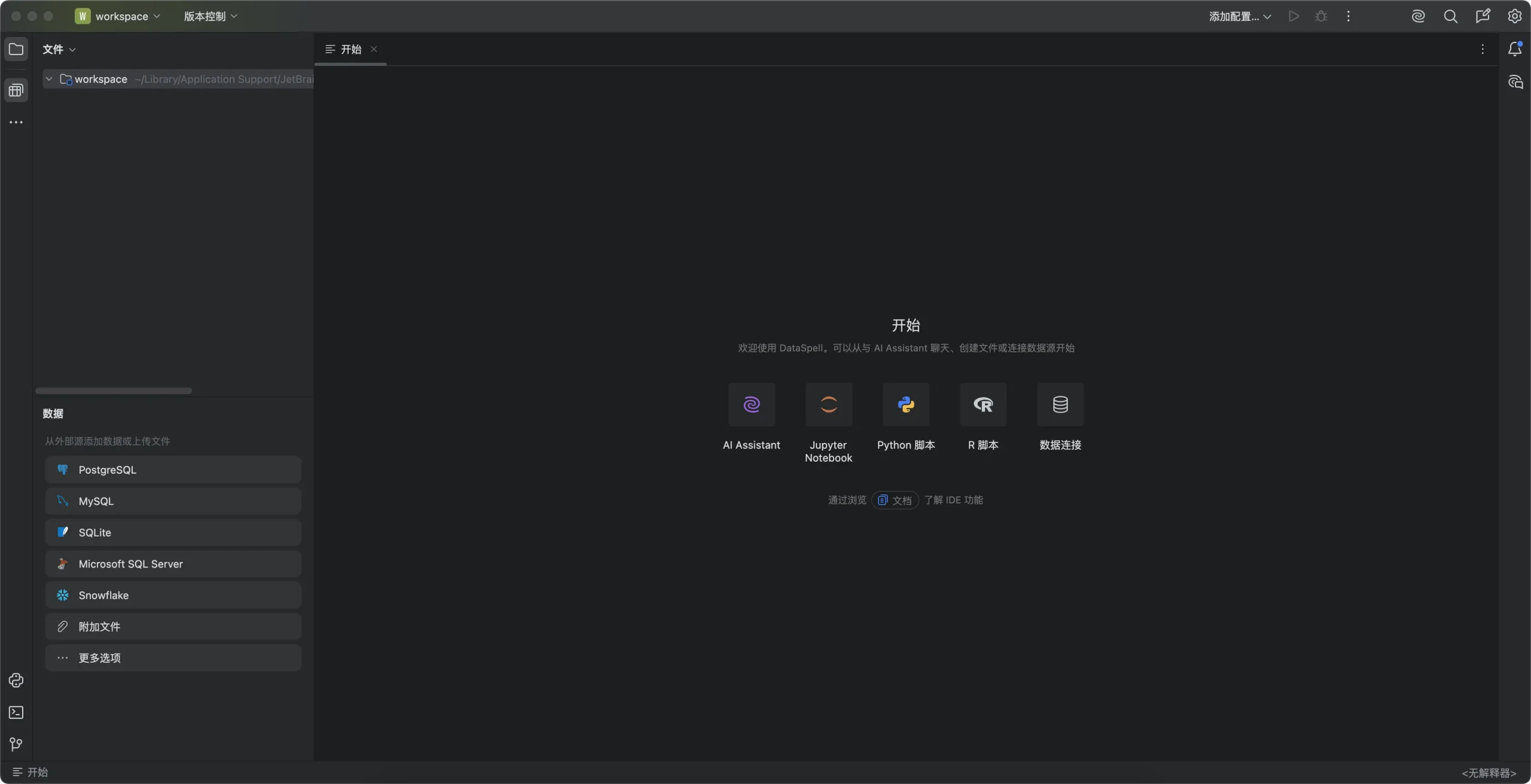1531x784 pixels.
Task: Open the notifications bell
Action: click(1514, 49)
